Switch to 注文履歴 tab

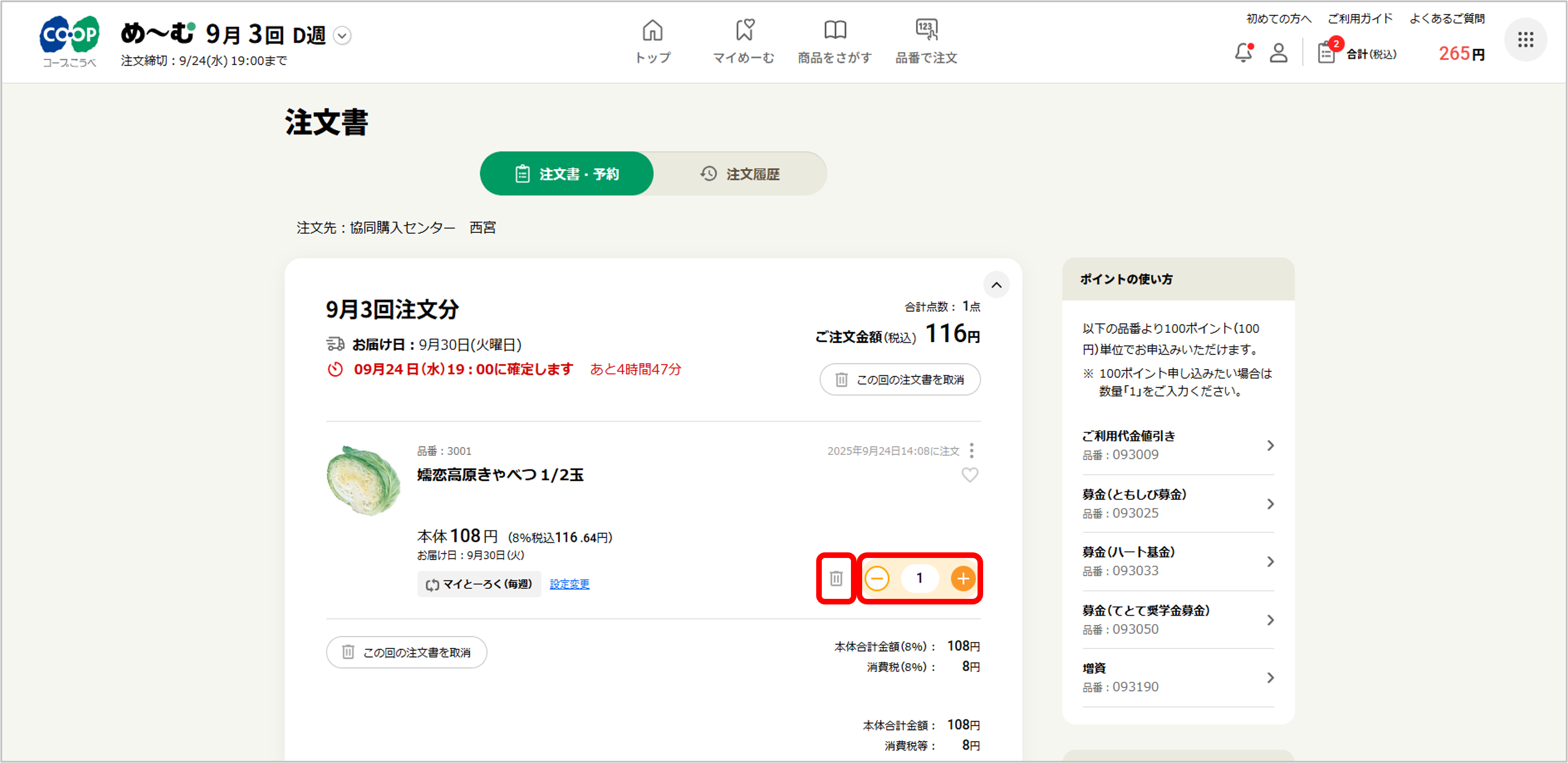(x=740, y=174)
